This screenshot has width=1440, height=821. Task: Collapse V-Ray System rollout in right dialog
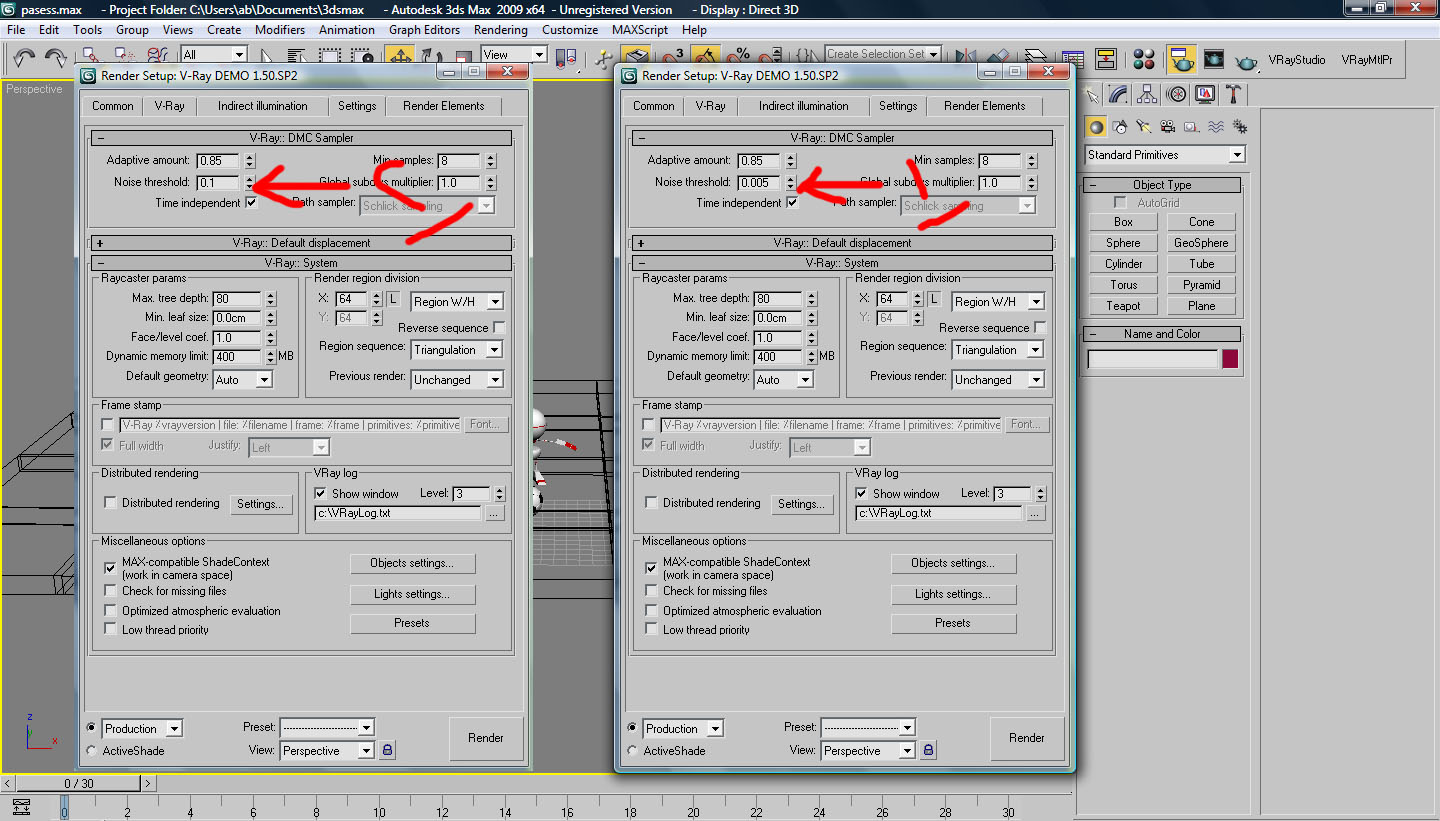[x=842, y=263]
